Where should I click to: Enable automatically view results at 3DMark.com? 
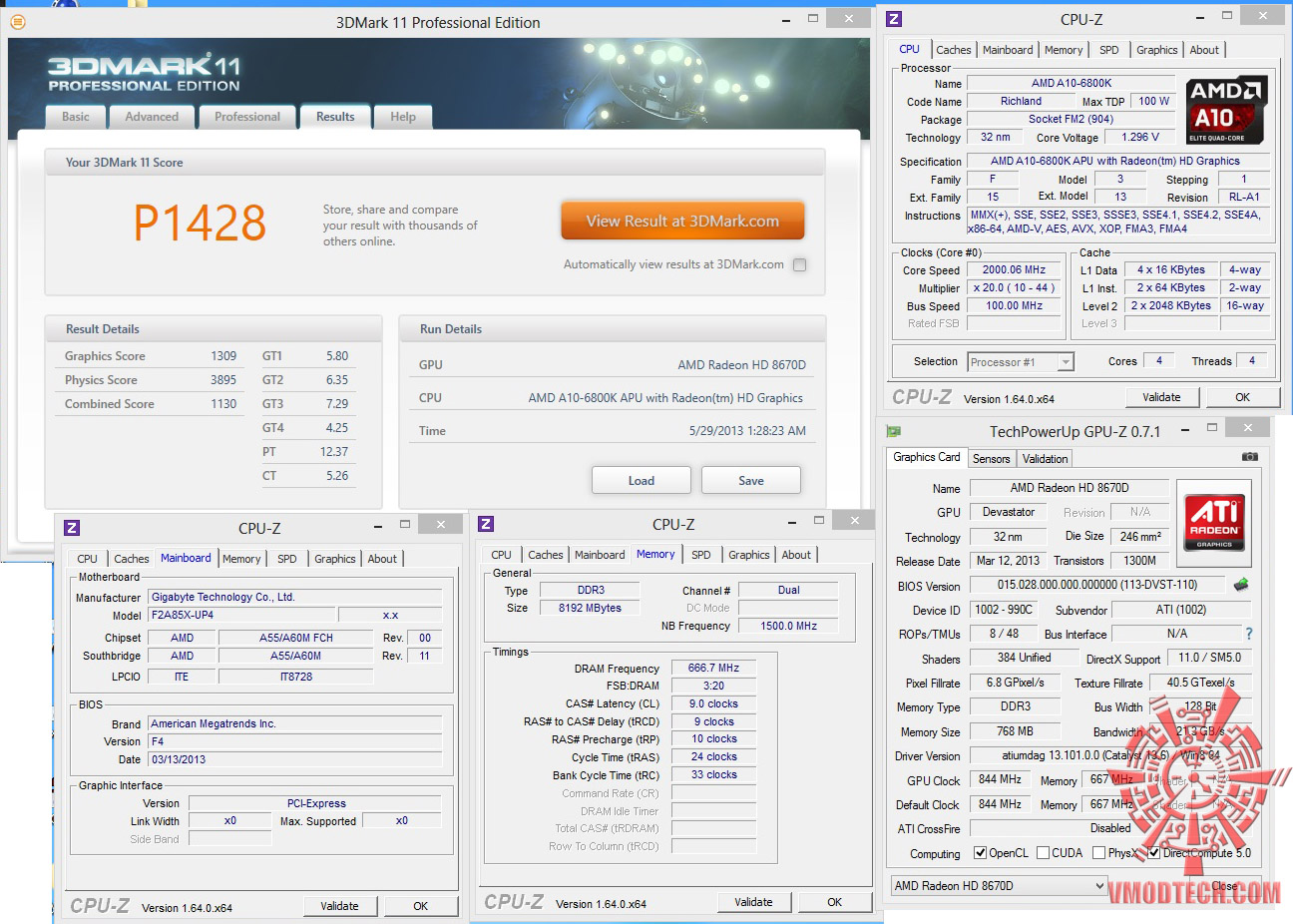tap(799, 264)
